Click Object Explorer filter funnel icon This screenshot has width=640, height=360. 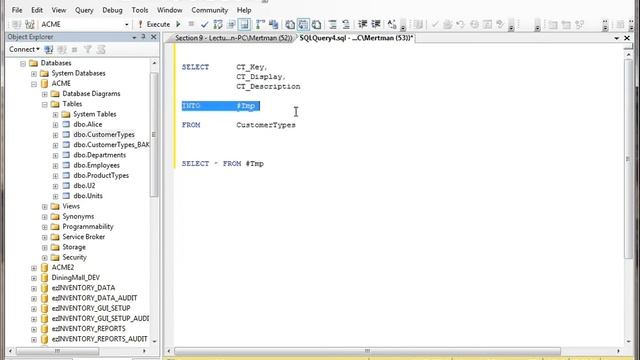[87, 50]
